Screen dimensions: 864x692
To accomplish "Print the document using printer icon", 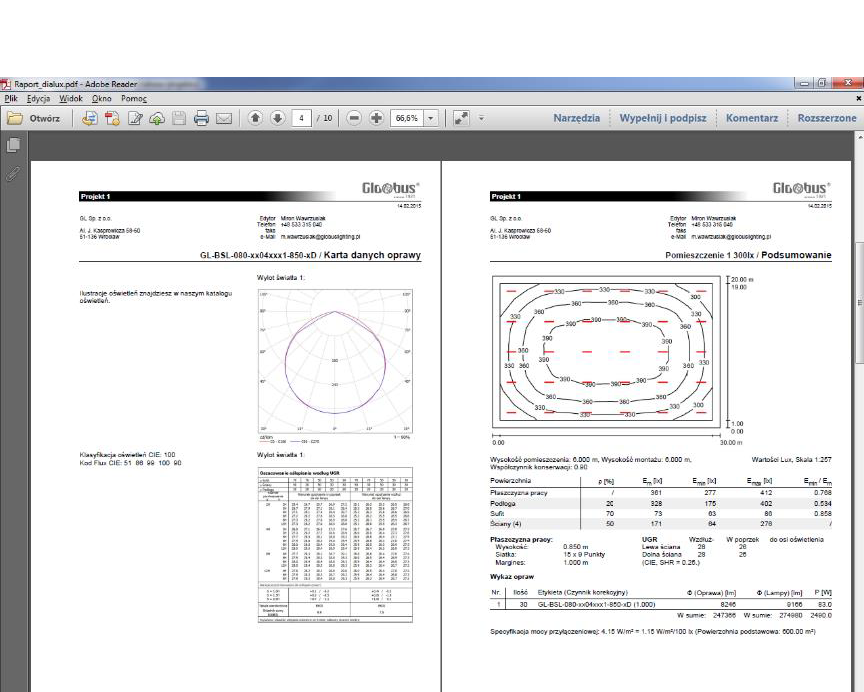I will click(201, 118).
